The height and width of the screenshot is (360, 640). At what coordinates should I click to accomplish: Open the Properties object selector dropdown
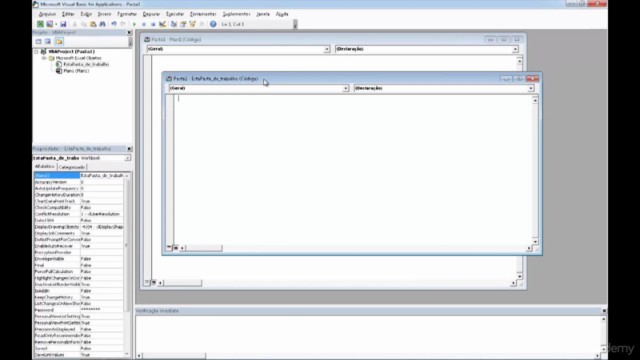(x=127, y=158)
